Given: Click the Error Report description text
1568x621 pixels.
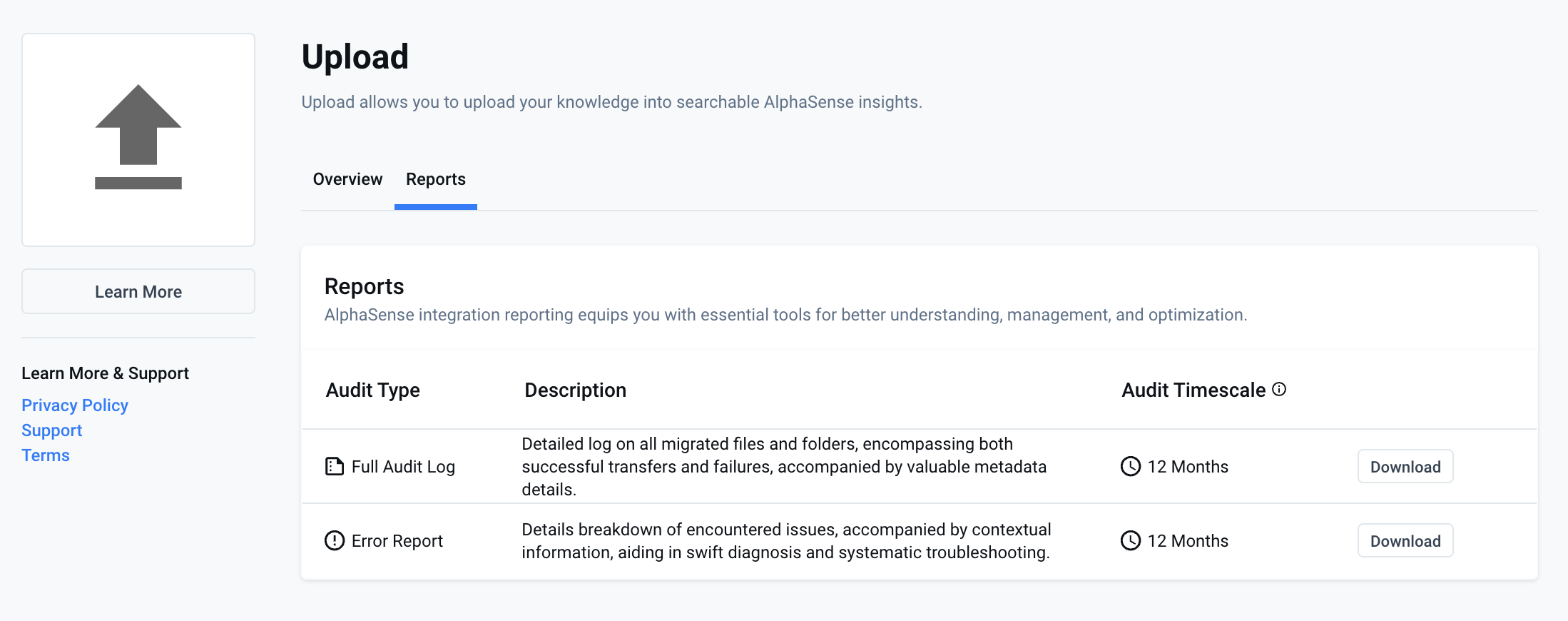Looking at the screenshot, I should (x=786, y=540).
